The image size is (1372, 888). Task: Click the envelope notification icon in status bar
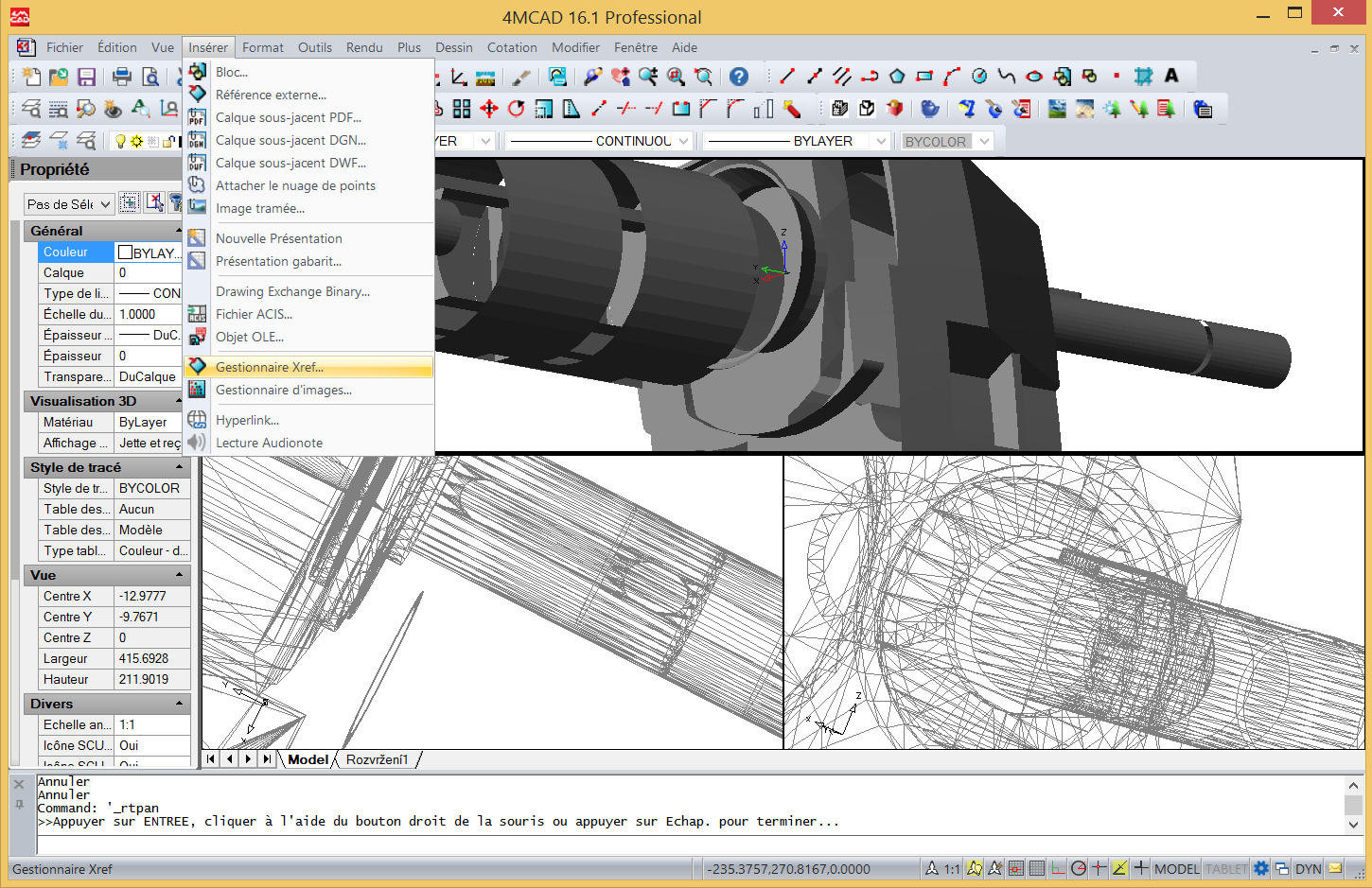pyautogui.click(x=1335, y=868)
